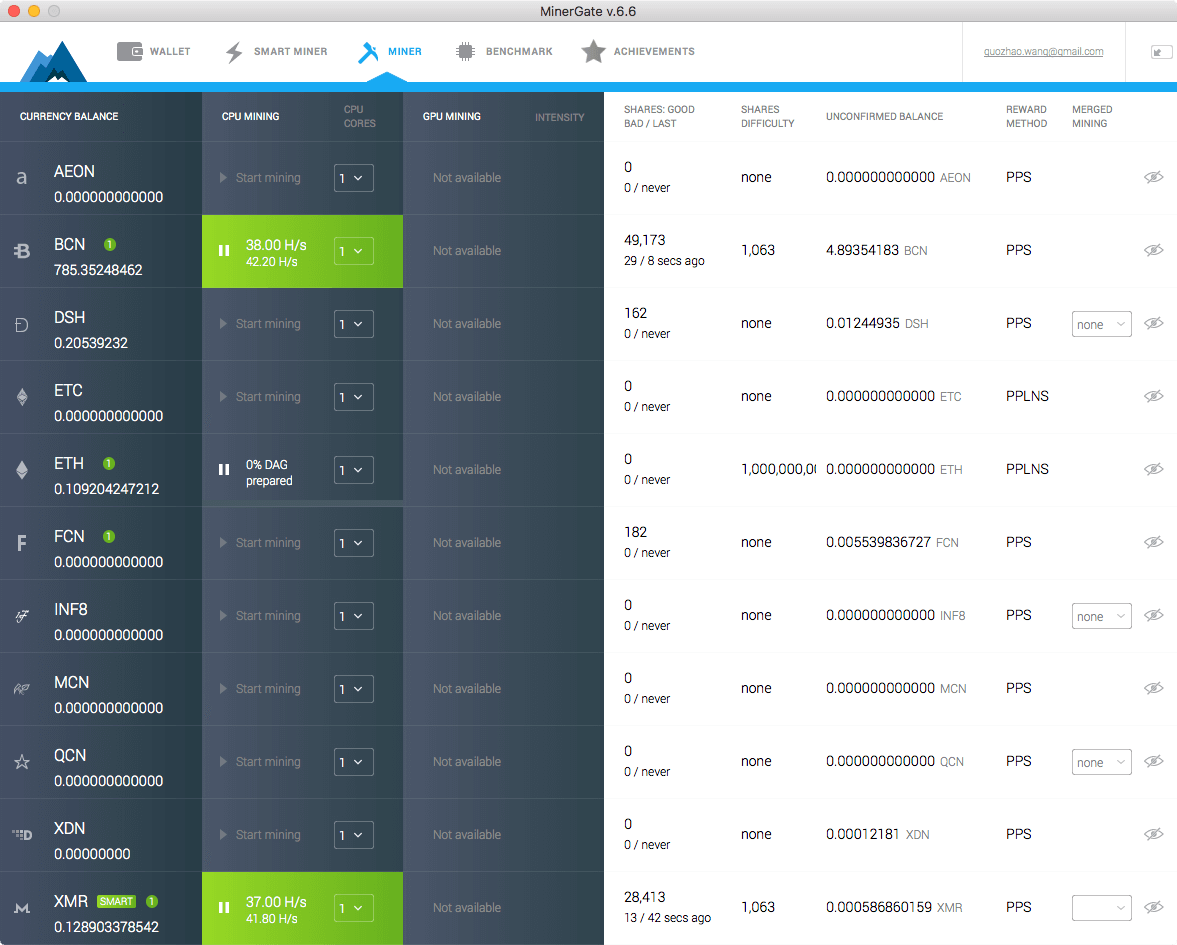Expand the merged mining selector for XMR
This screenshot has width=1177, height=945.
1101,908
